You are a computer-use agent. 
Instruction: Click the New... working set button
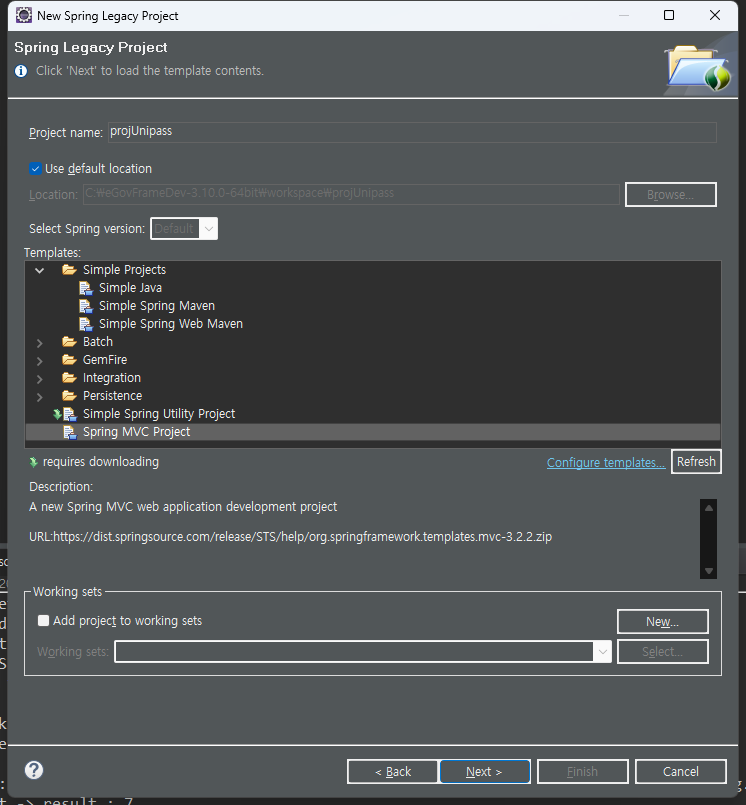pos(662,622)
